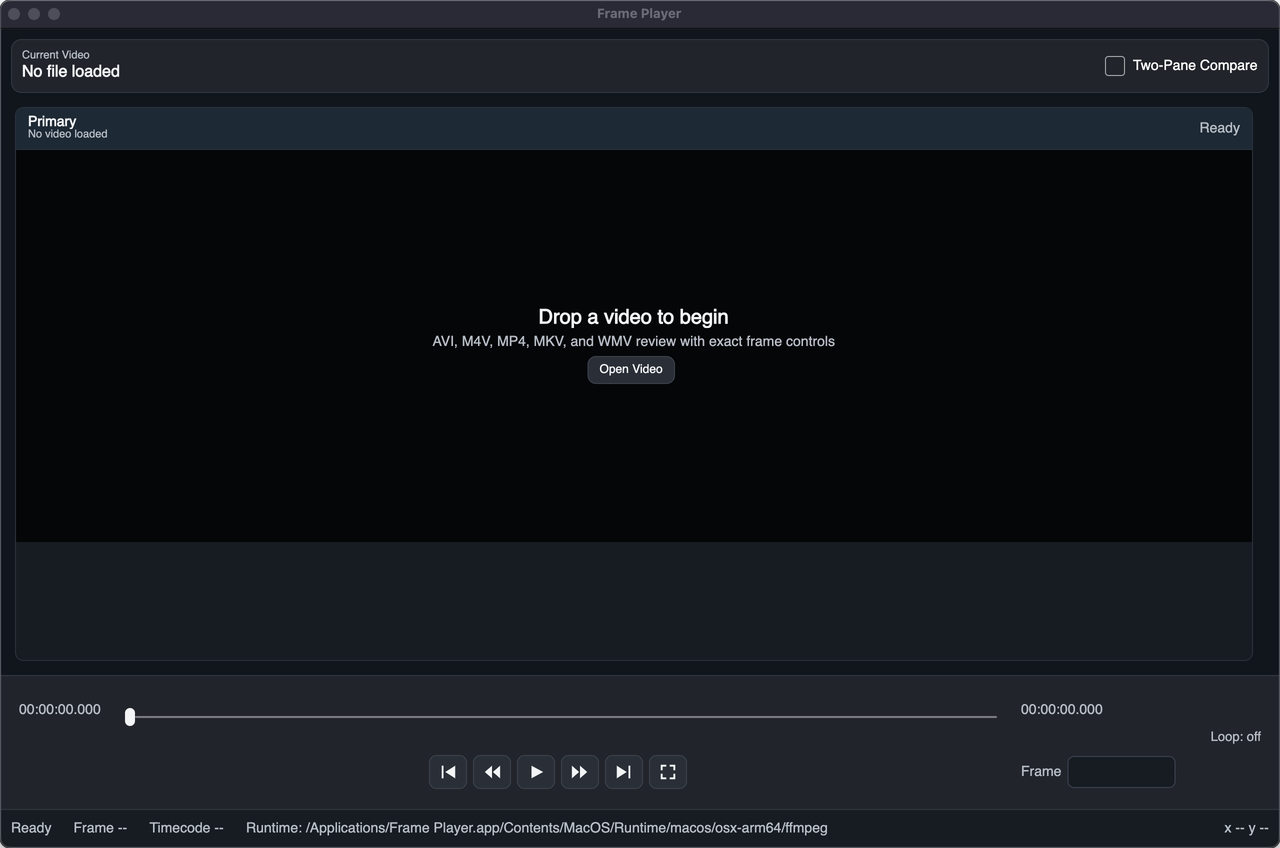
Task: Click the Frame number input field
Action: (1121, 772)
